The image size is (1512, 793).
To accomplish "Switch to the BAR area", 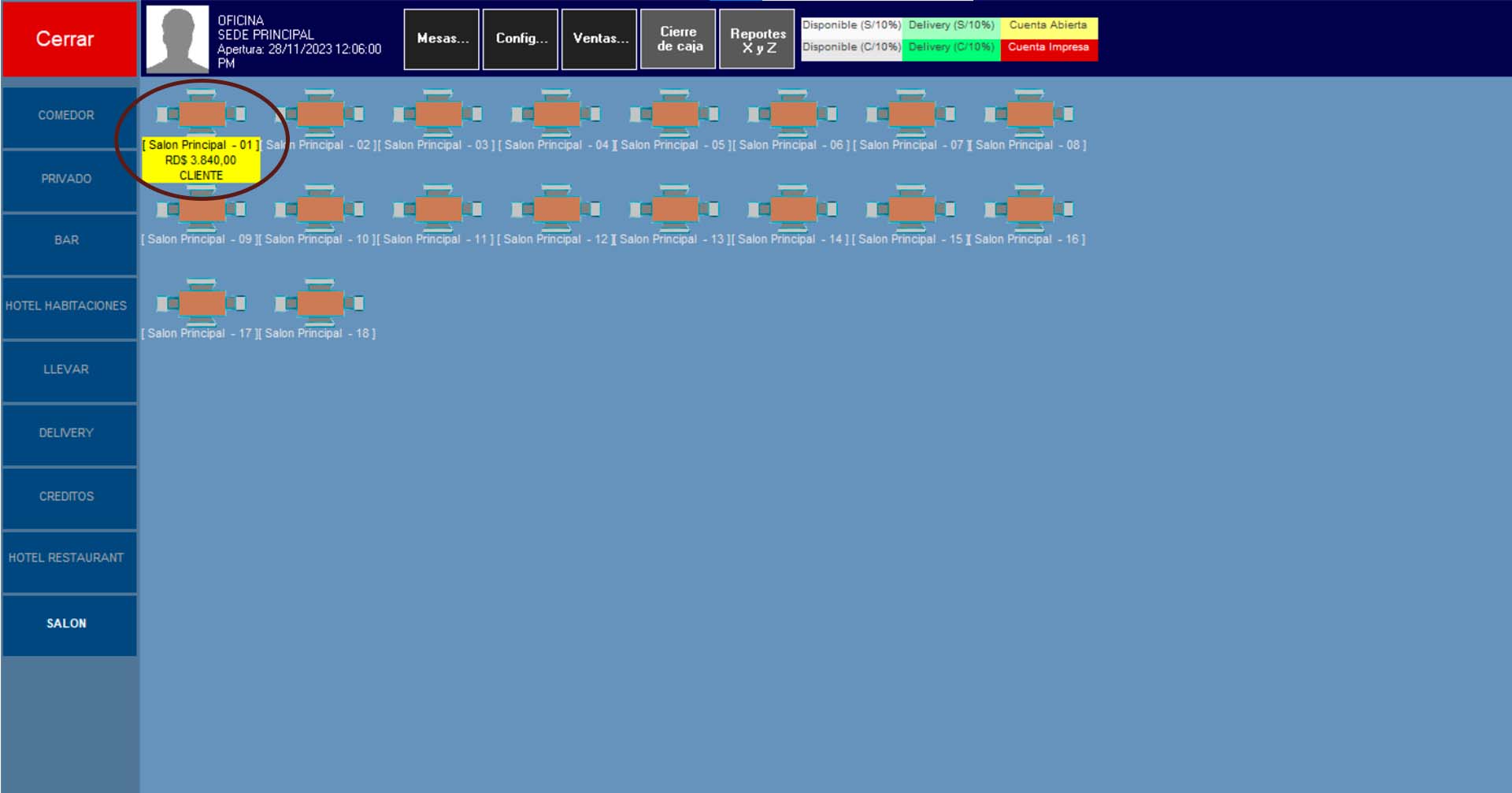I will tap(69, 243).
